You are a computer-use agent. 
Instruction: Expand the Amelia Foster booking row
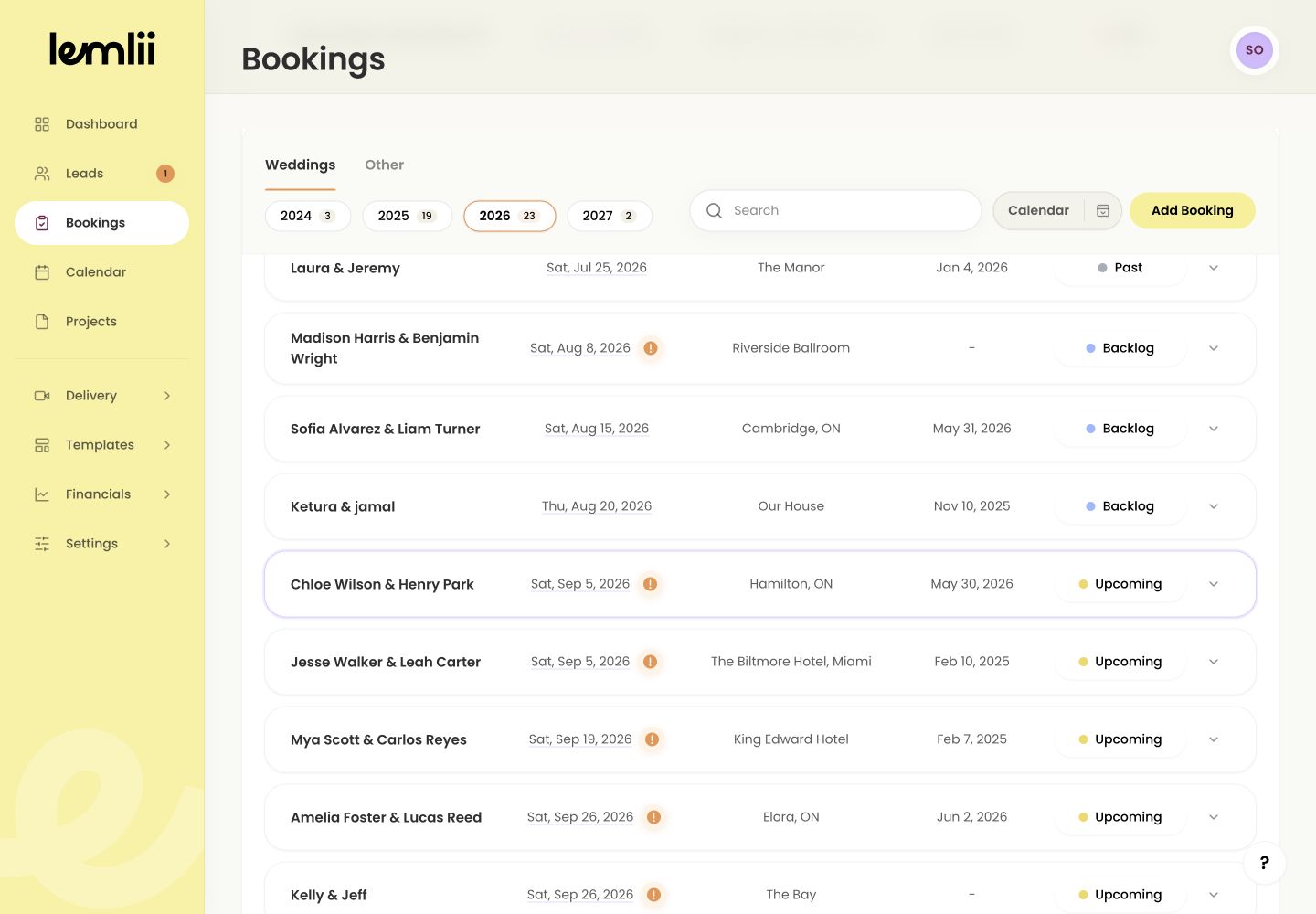(x=1214, y=817)
